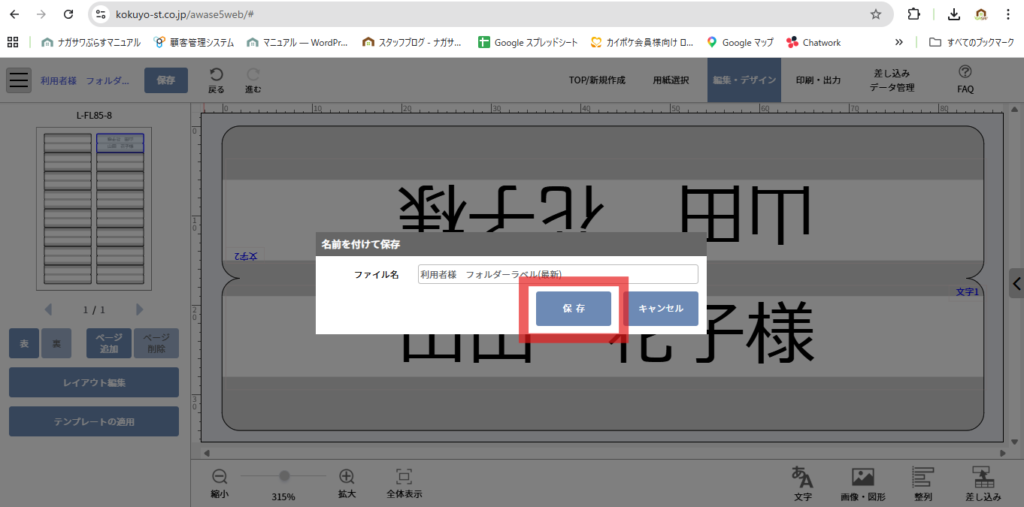Open the hamburger menu icon
Screen dimensions: 1024x507
(x=19, y=80)
